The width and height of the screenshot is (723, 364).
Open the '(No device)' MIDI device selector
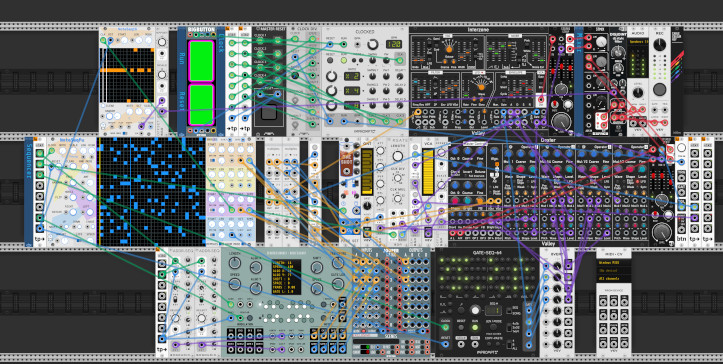(x=614, y=270)
